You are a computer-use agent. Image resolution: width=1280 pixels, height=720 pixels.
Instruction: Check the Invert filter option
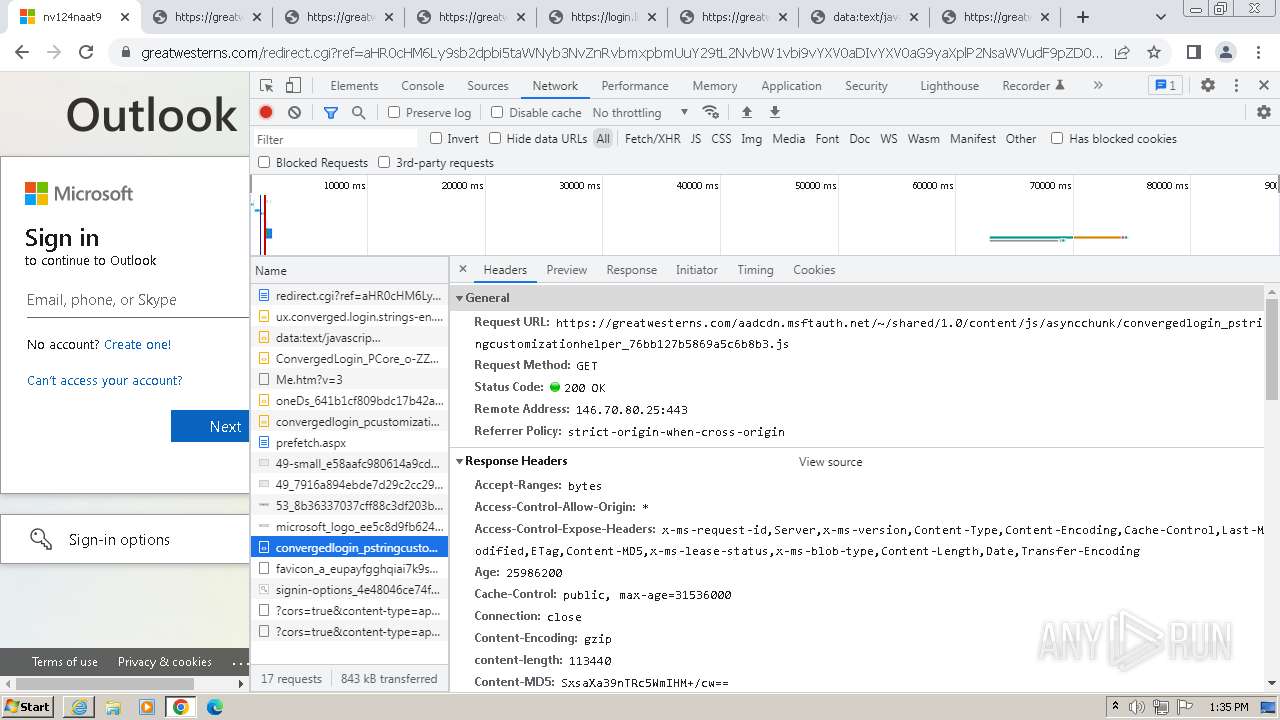436,138
